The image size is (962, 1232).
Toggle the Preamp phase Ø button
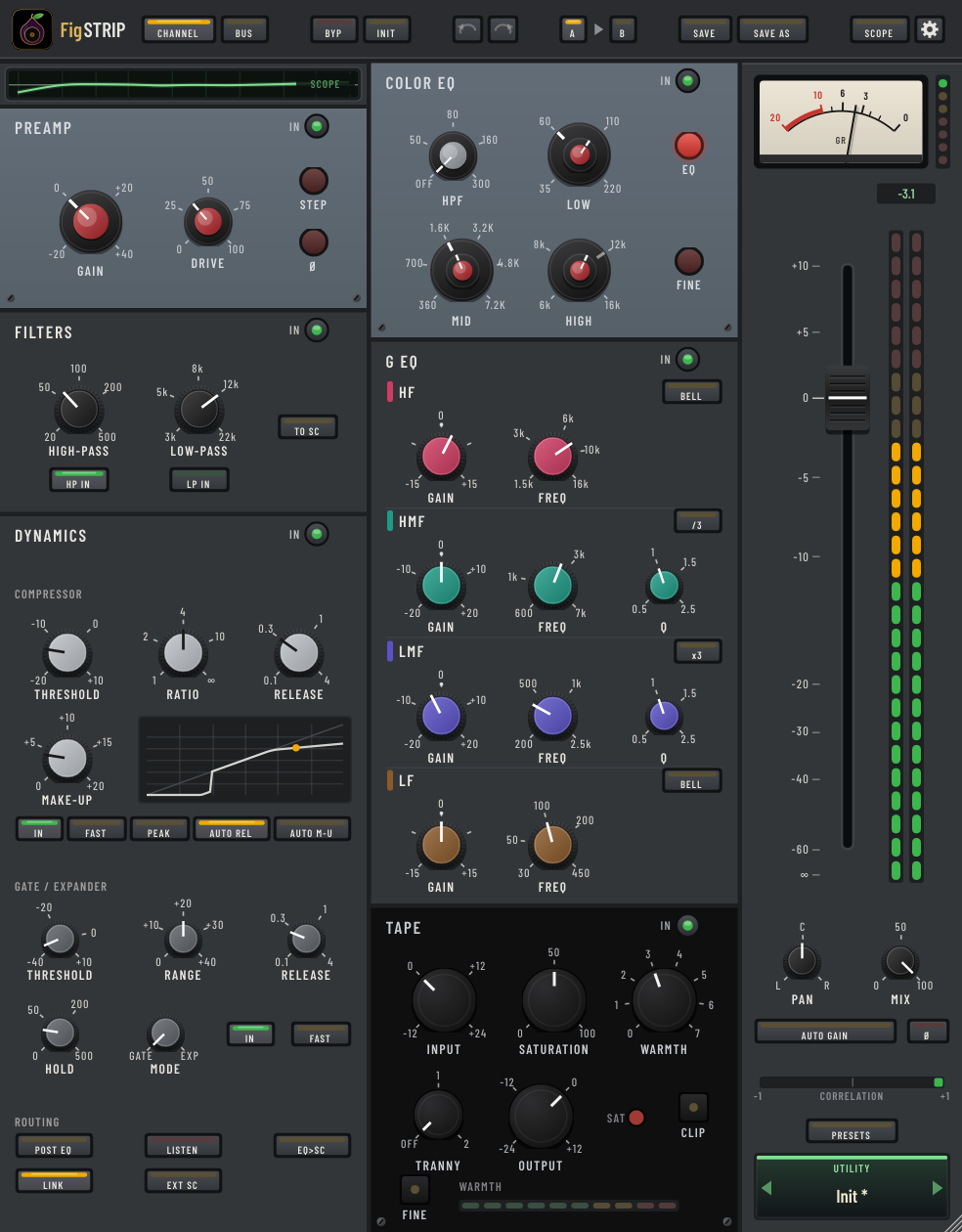tap(313, 242)
